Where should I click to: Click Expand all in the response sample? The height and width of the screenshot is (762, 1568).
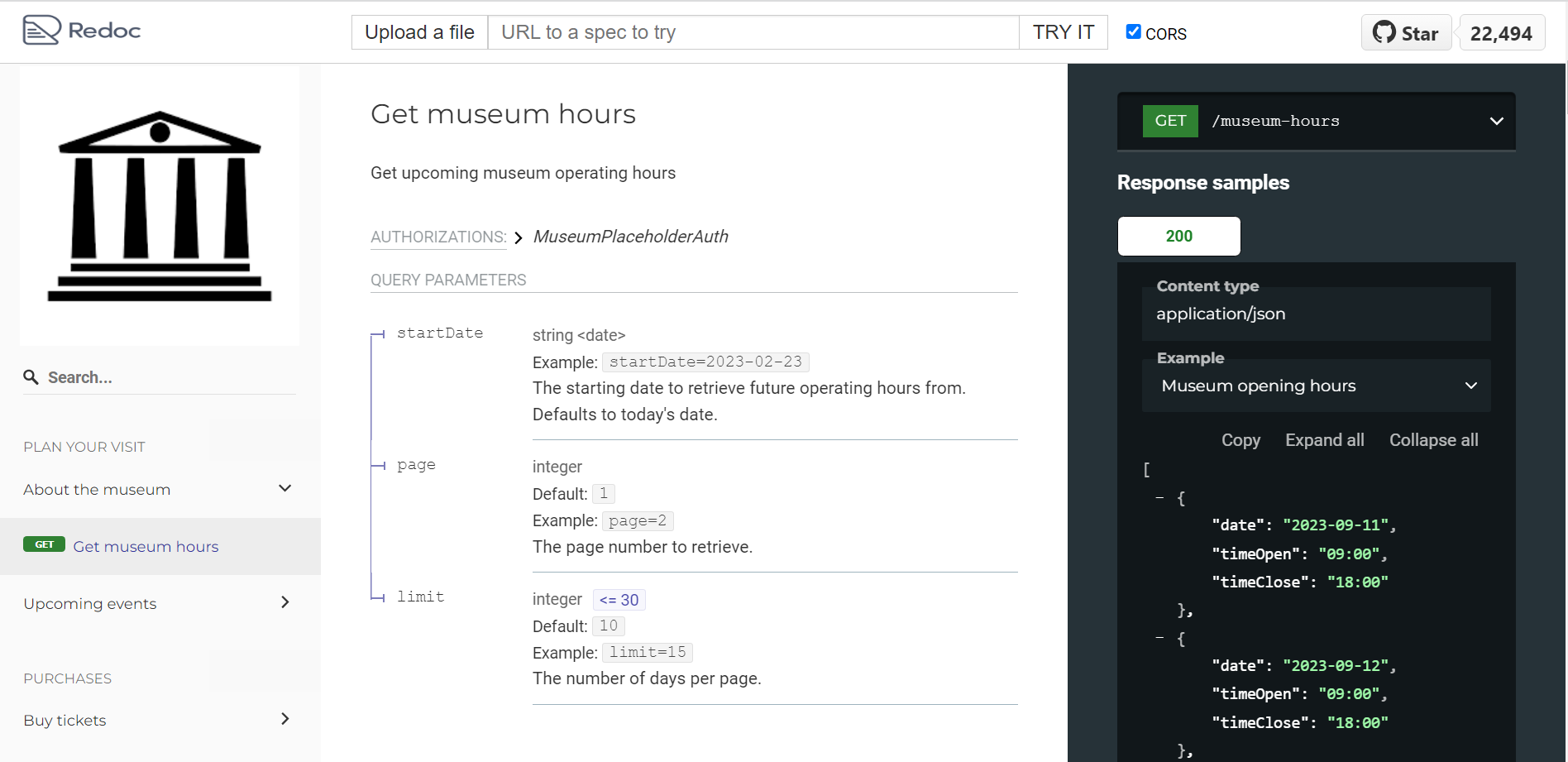[1324, 440]
